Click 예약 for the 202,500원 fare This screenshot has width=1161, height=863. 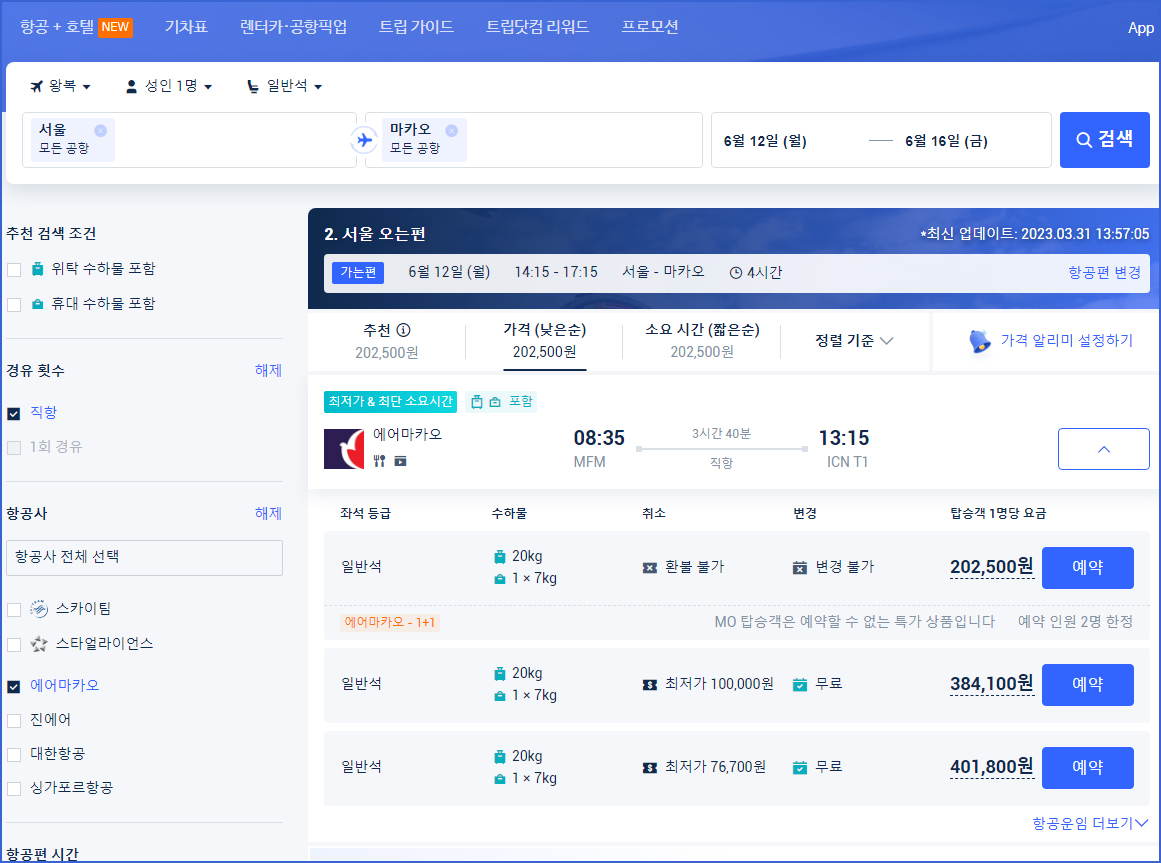1087,568
